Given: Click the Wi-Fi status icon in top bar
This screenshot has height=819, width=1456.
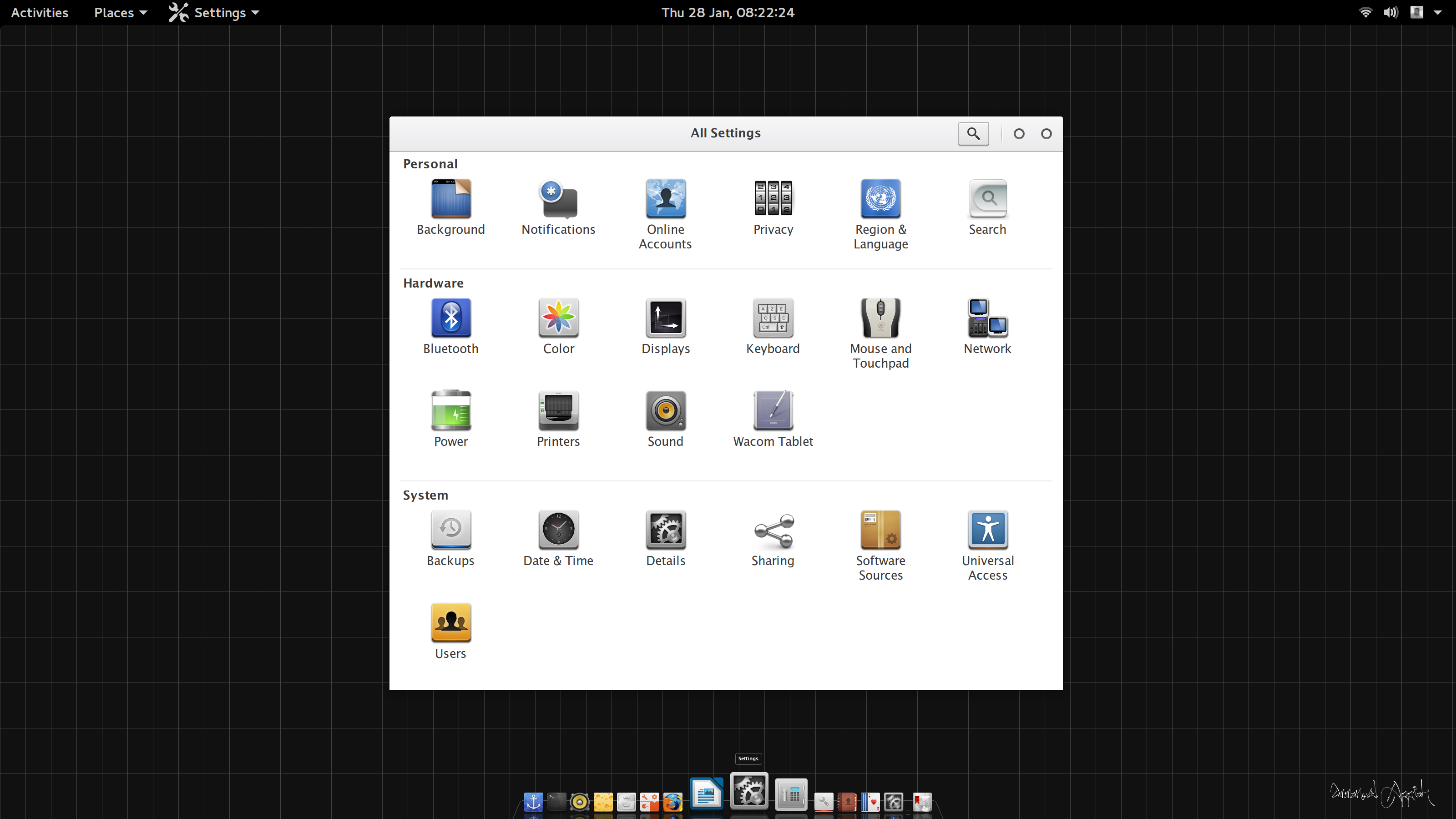Looking at the screenshot, I should click(x=1365, y=12).
